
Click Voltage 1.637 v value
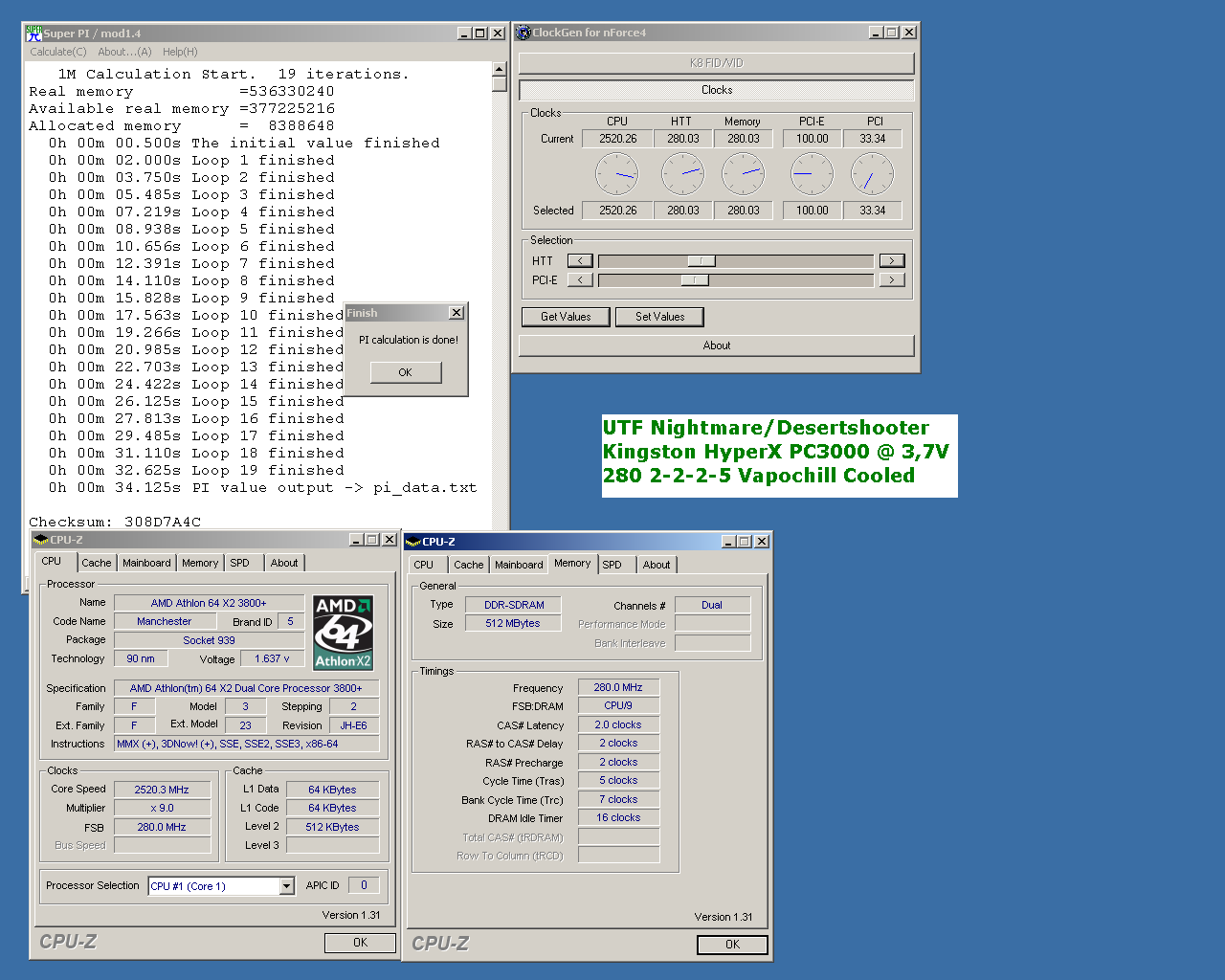[272, 658]
